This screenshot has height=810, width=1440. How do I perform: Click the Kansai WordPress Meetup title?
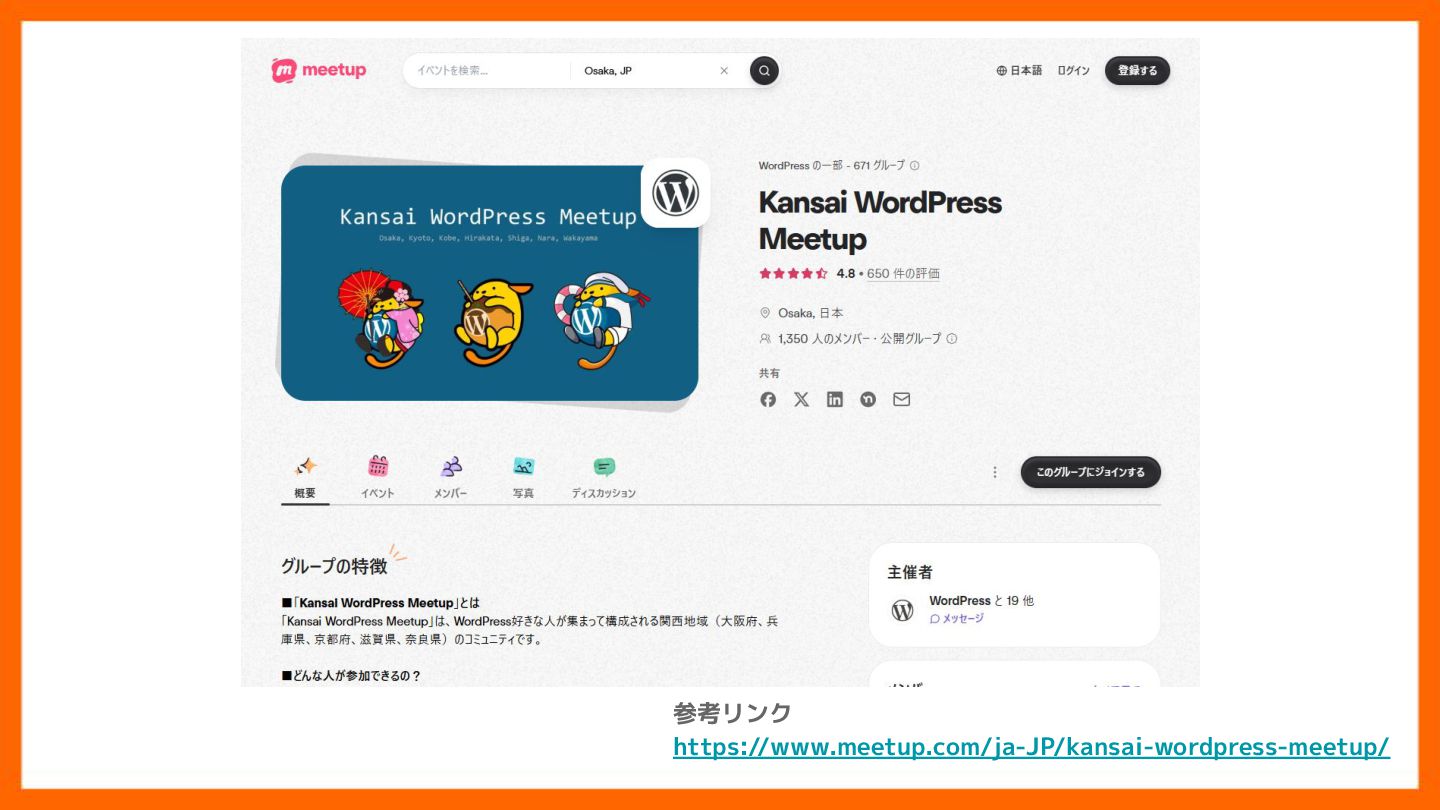click(x=880, y=220)
